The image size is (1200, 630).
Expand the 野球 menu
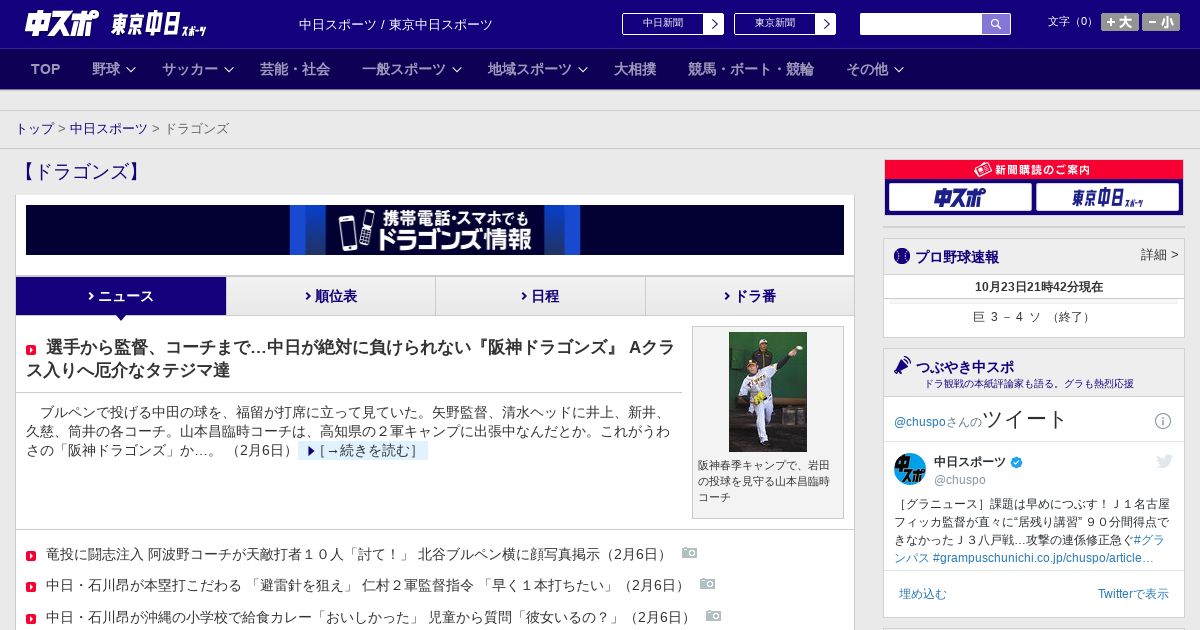(114, 69)
